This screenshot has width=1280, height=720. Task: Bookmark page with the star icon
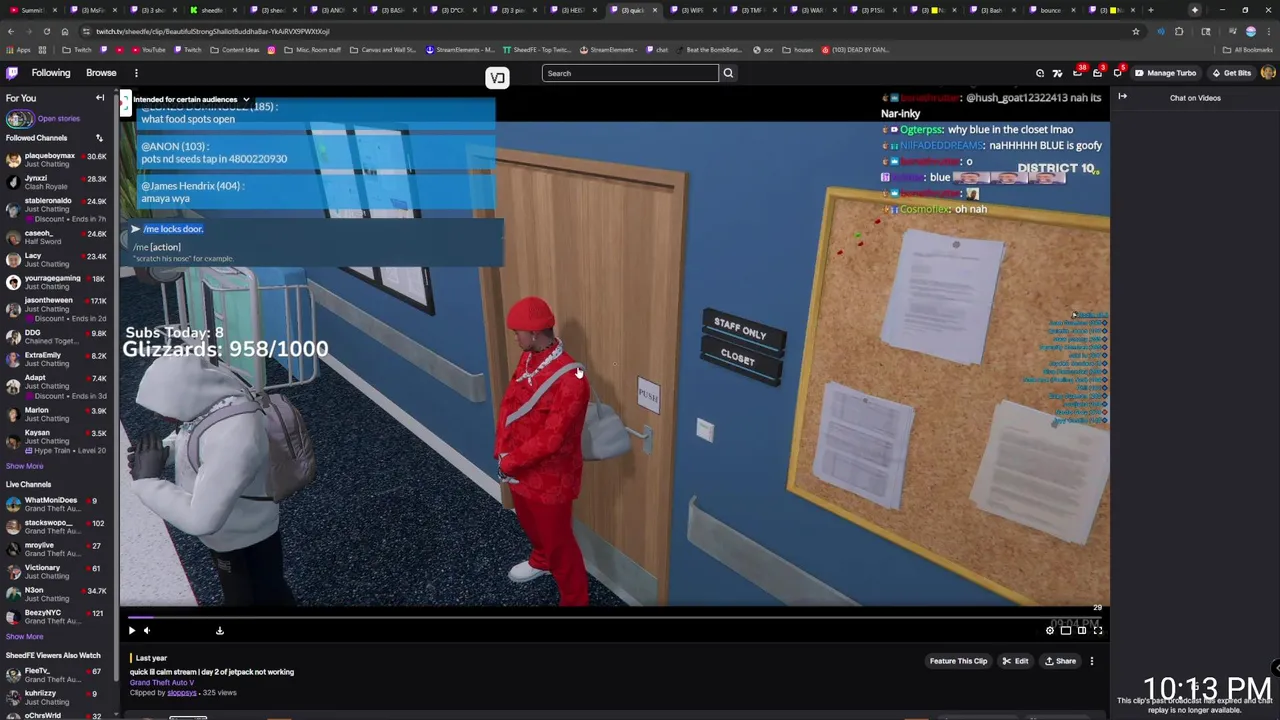1136,31
